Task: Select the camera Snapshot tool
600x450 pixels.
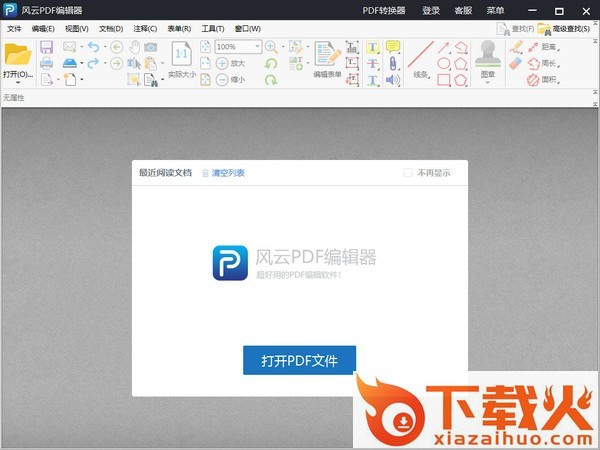Action: [151, 47]
